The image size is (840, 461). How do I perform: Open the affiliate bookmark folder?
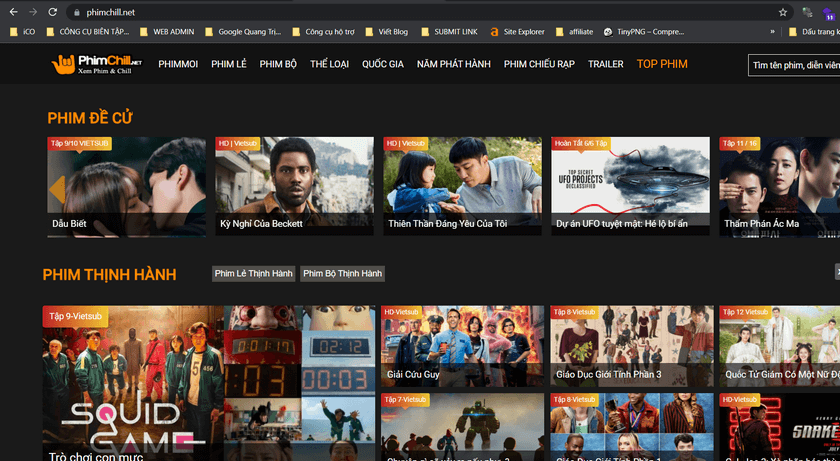(x=574, y=32)
